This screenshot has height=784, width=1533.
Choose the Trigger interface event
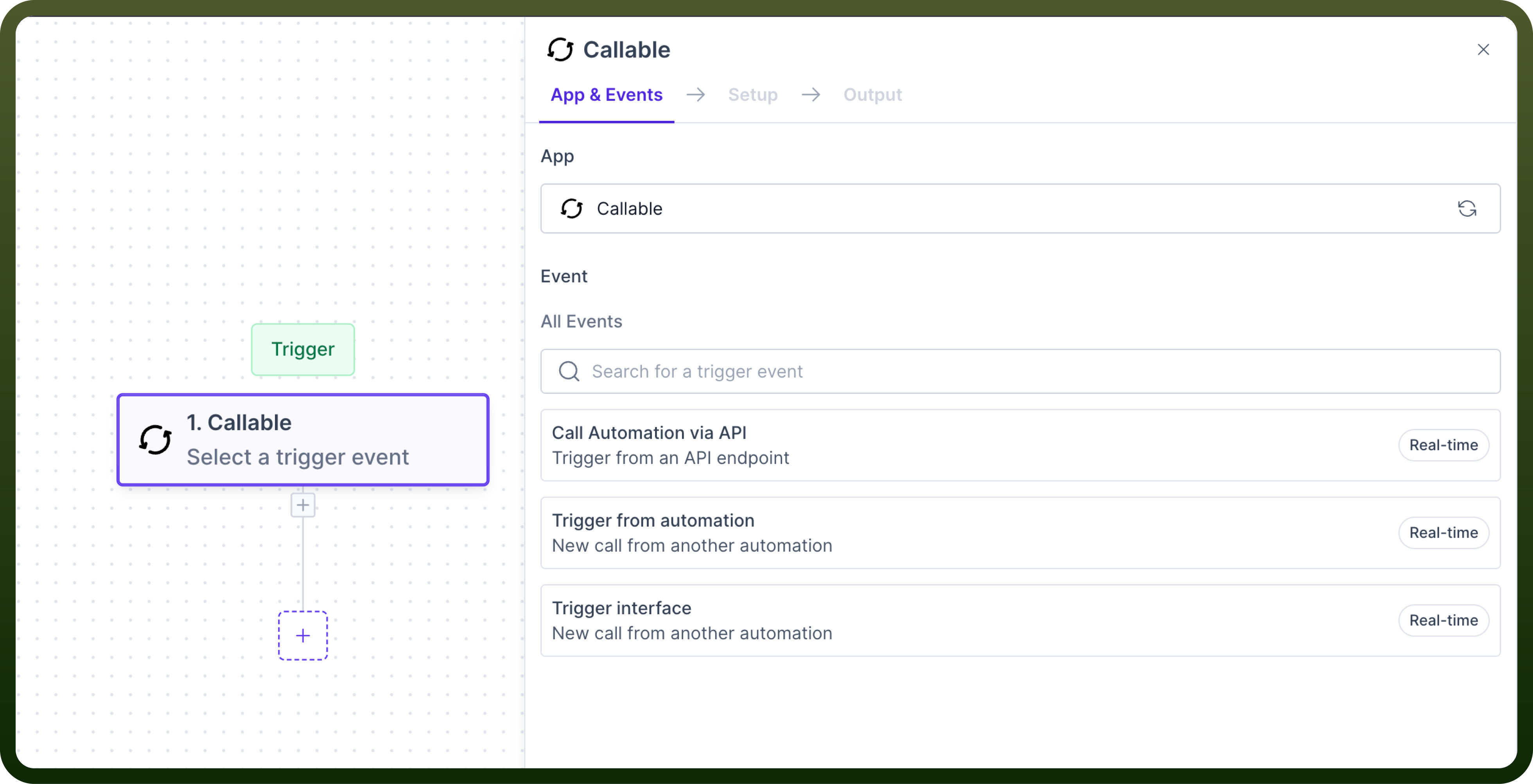click(x=1020, y=621)
